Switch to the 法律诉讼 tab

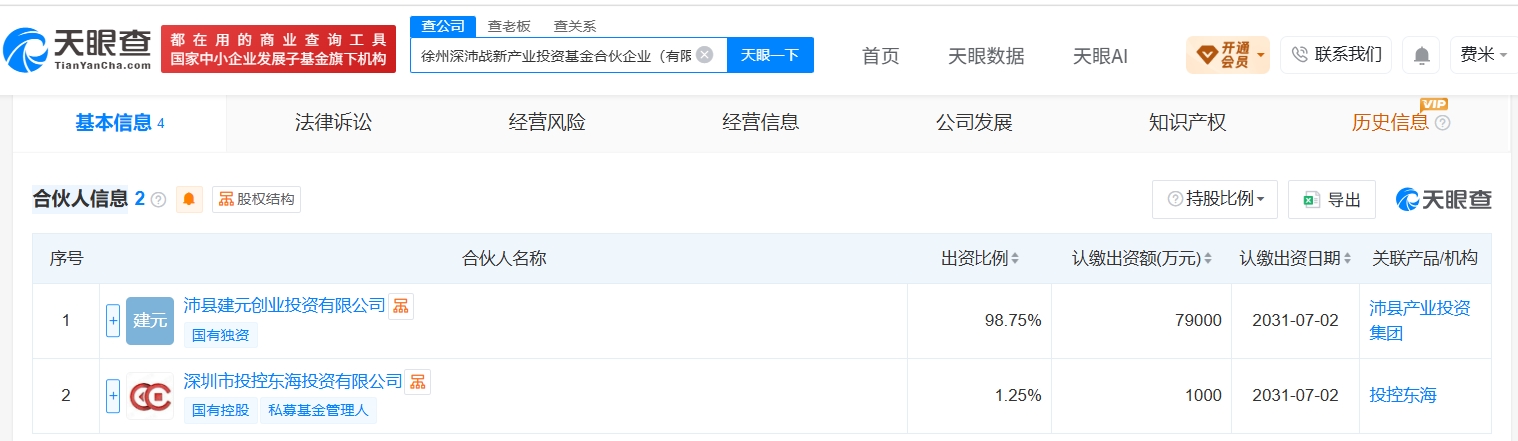coord(333,123)
